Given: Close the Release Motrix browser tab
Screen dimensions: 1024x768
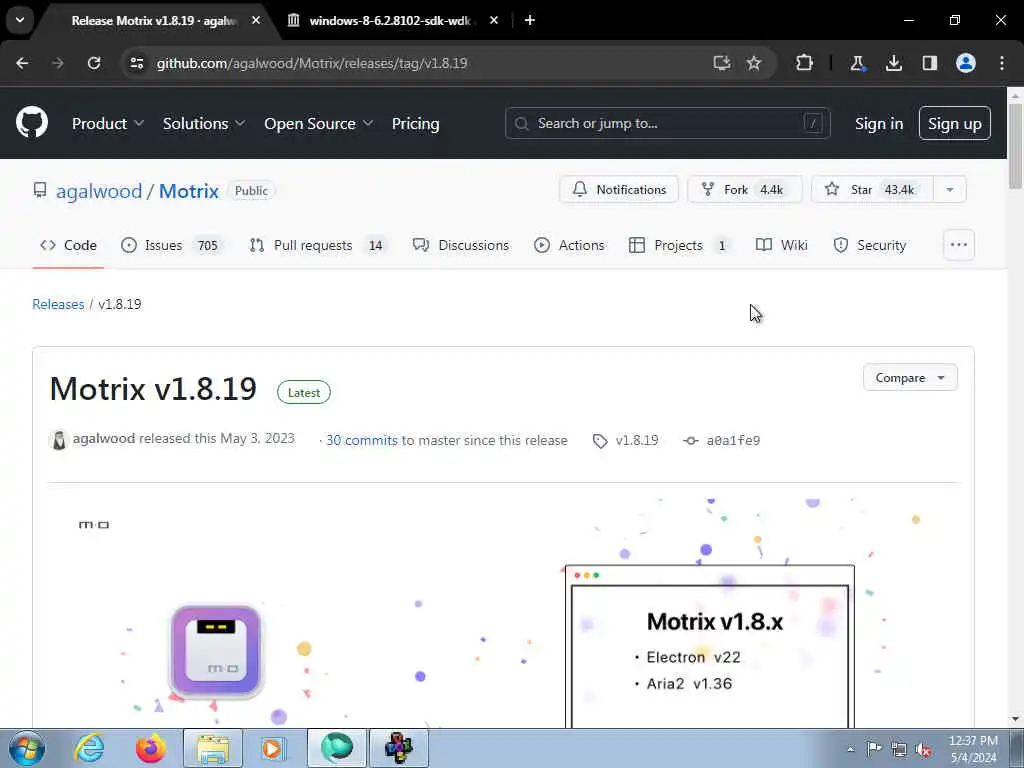Looking at the screenshot, I should (256, 20).
